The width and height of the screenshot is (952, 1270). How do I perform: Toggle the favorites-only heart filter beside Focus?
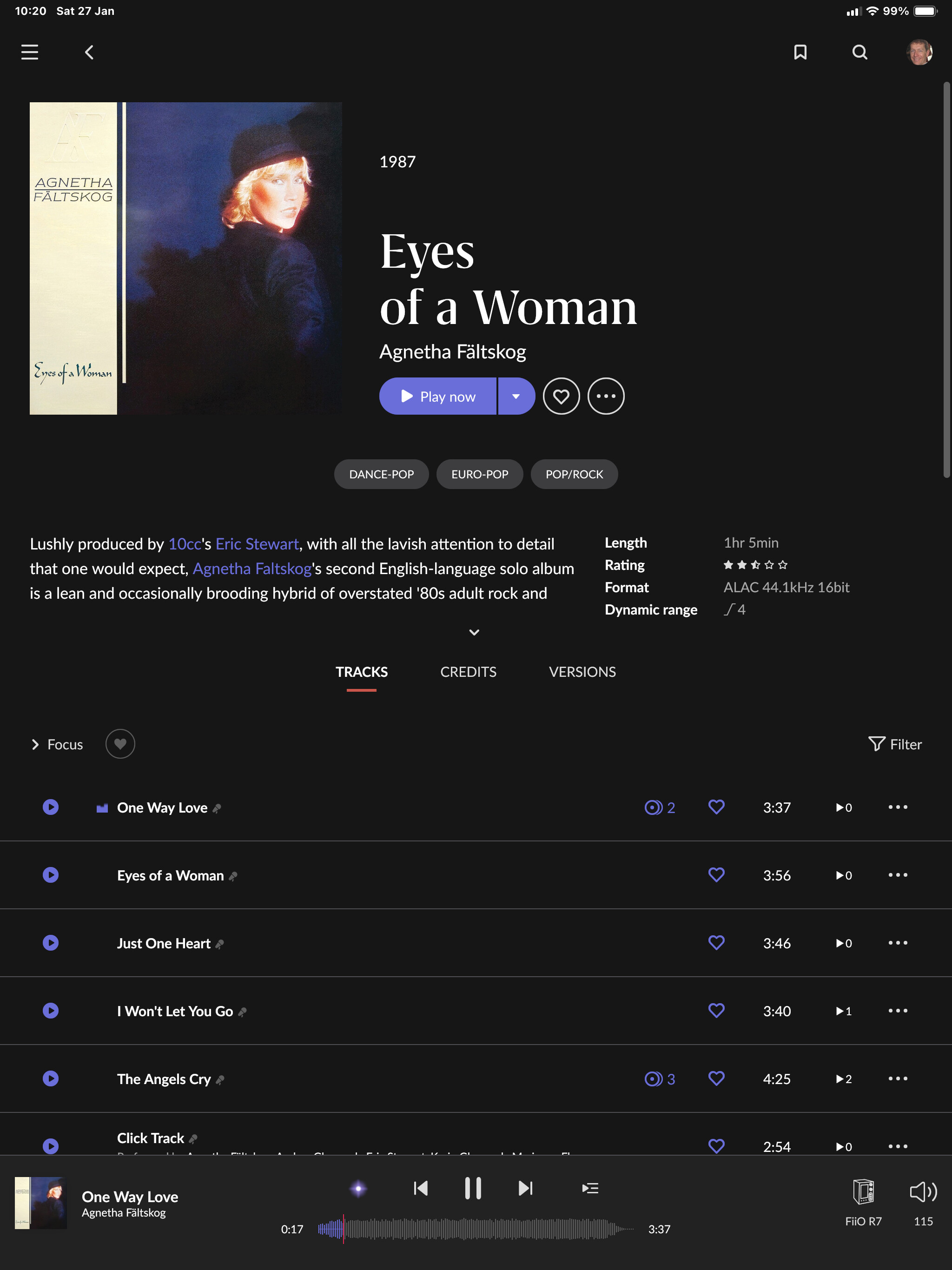[120, 744]
